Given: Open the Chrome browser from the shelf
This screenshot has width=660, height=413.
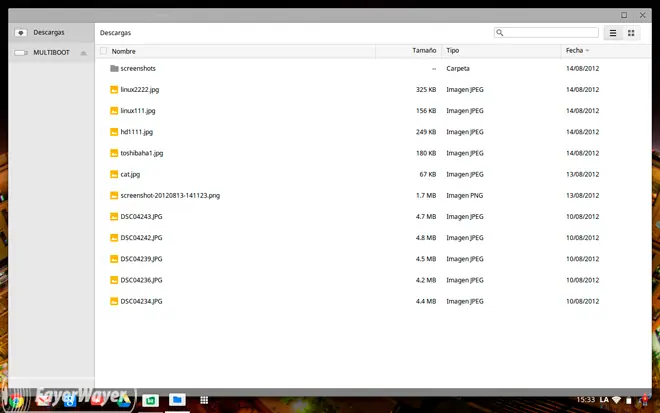Looking at the screenshot, I should tap(16, 400).
